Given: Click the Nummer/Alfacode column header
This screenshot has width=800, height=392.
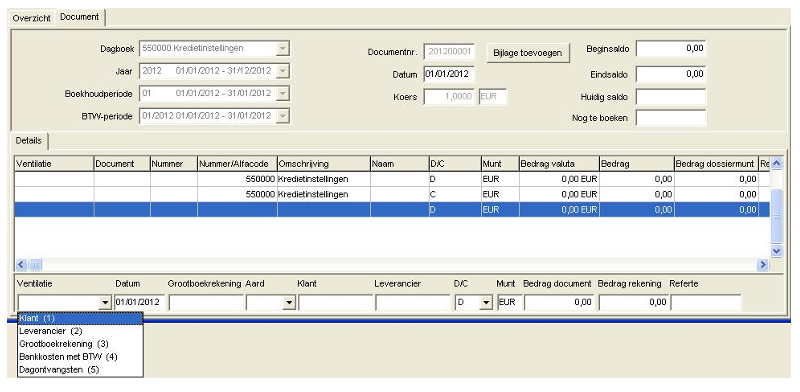Looking at the screenshot, I should point(237,164).
